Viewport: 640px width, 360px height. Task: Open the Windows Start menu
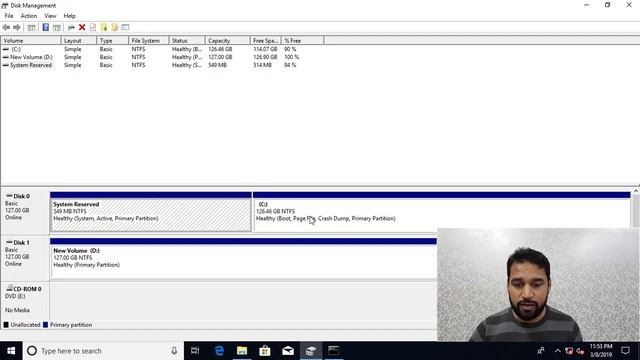click(x=11, y=351)
